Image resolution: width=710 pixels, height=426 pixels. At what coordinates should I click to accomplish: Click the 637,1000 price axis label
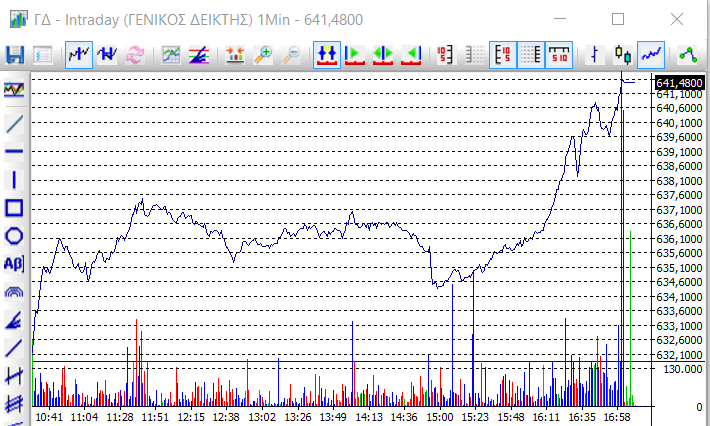click(x=679, y=210)
